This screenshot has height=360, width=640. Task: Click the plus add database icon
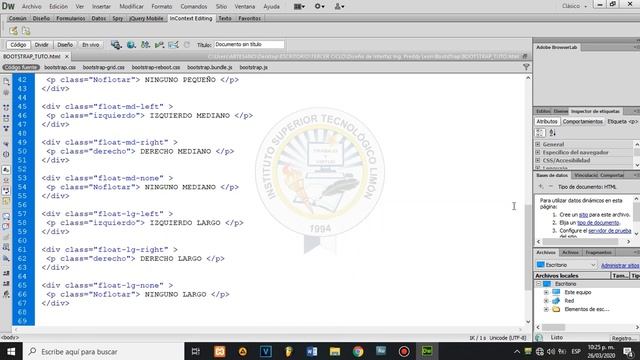pos(541,187)
